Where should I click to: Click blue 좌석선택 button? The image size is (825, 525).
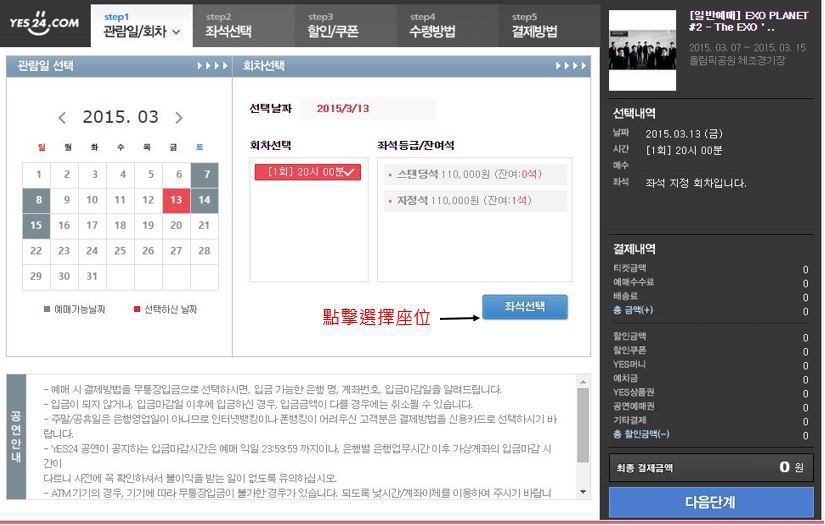point(525,307)
